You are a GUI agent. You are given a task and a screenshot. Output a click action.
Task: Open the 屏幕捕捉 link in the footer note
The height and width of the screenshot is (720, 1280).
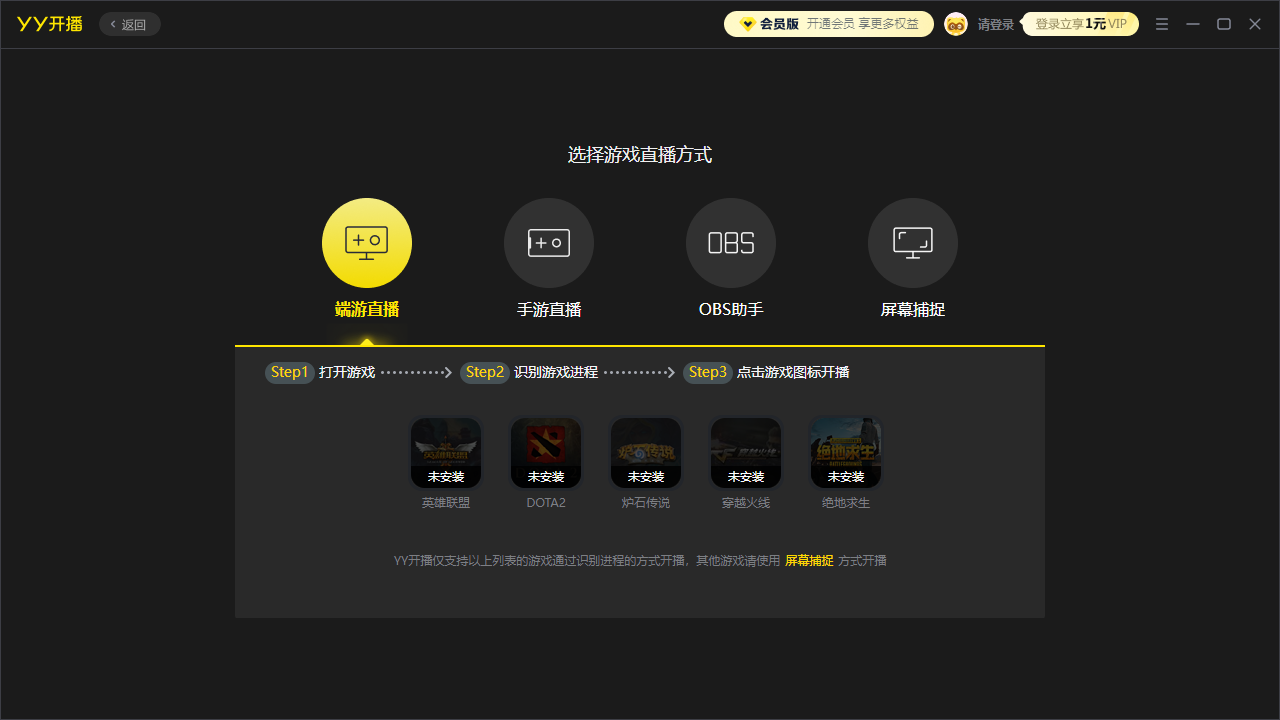[809, 561]
